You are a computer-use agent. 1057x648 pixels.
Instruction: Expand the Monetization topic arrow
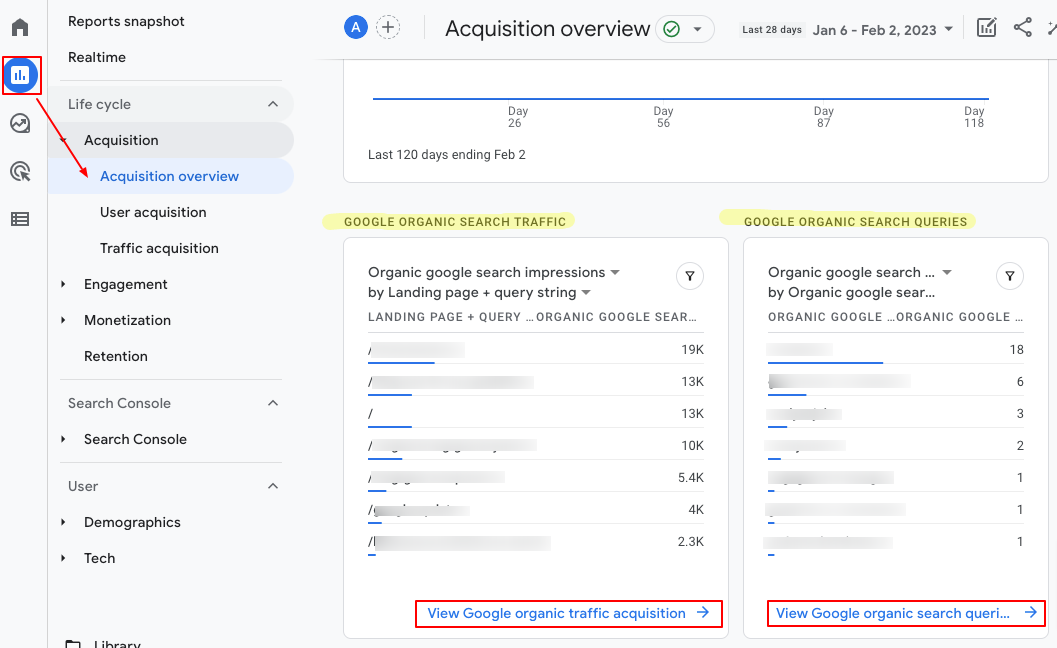point(63,320)
